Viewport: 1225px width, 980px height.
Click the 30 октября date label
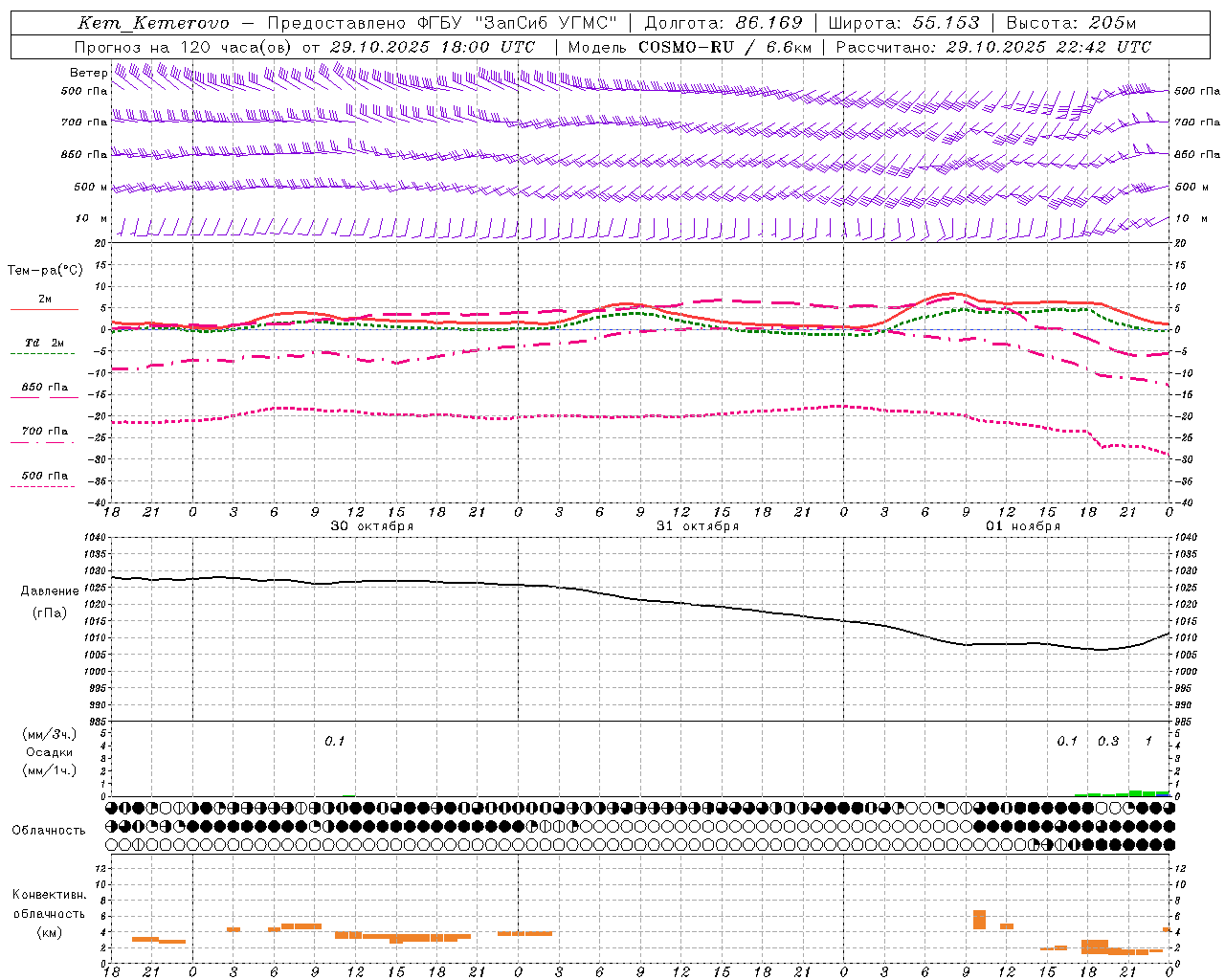pyautogui.click(x=372, y=525)
